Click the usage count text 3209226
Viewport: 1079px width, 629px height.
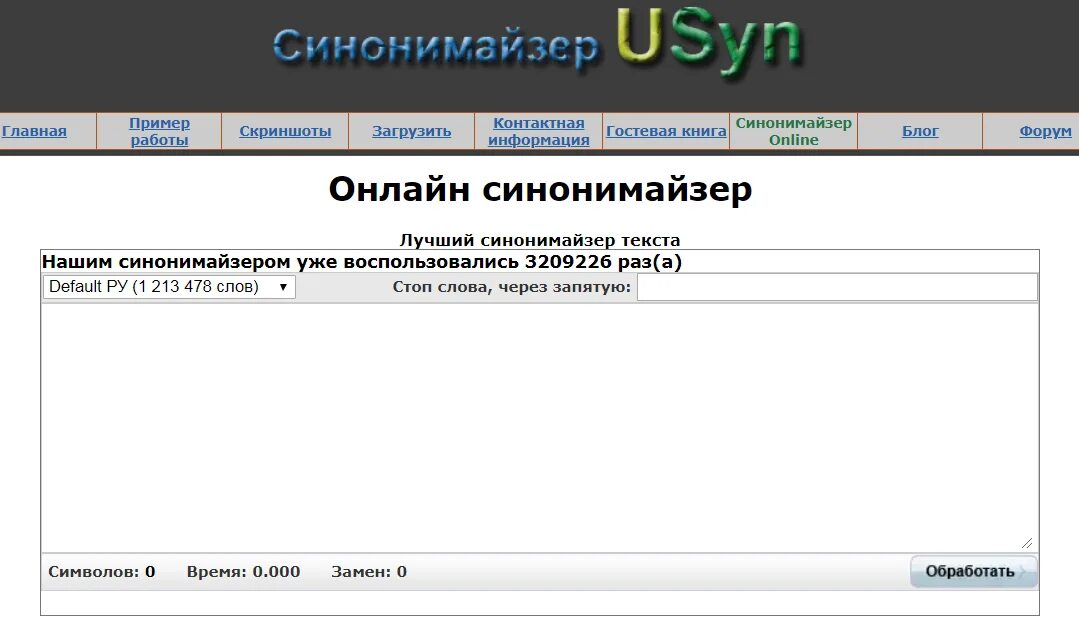click(568, 262)
